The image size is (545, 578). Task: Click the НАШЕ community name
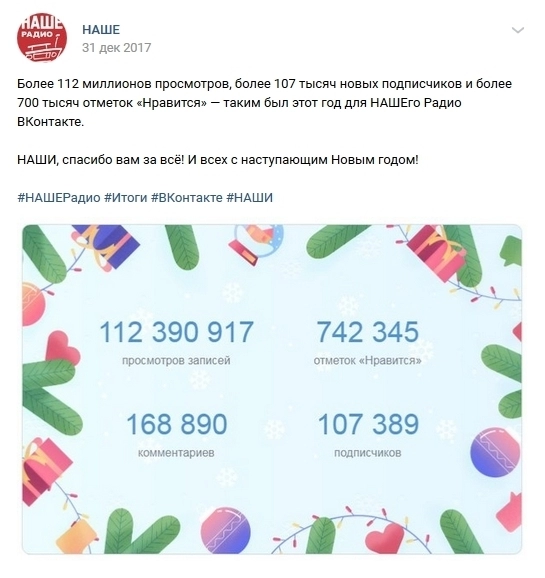[101, 29]
